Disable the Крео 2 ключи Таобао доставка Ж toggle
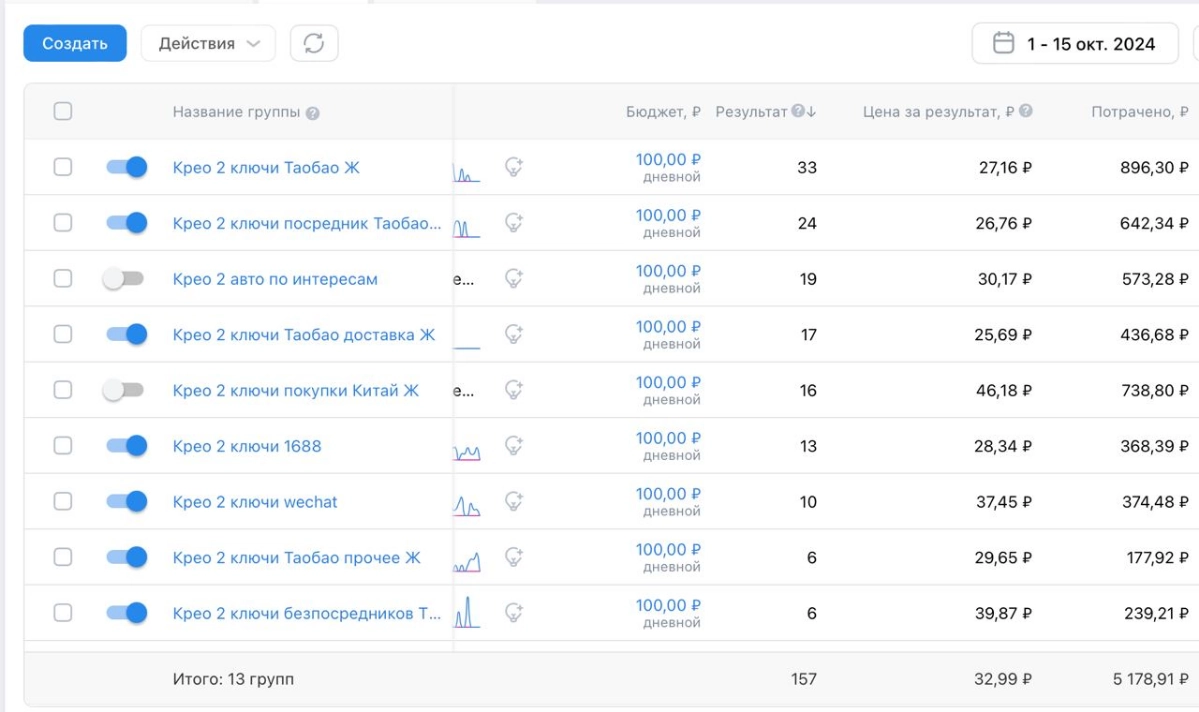Screen dimensions: 1199x712 point(126,334)
